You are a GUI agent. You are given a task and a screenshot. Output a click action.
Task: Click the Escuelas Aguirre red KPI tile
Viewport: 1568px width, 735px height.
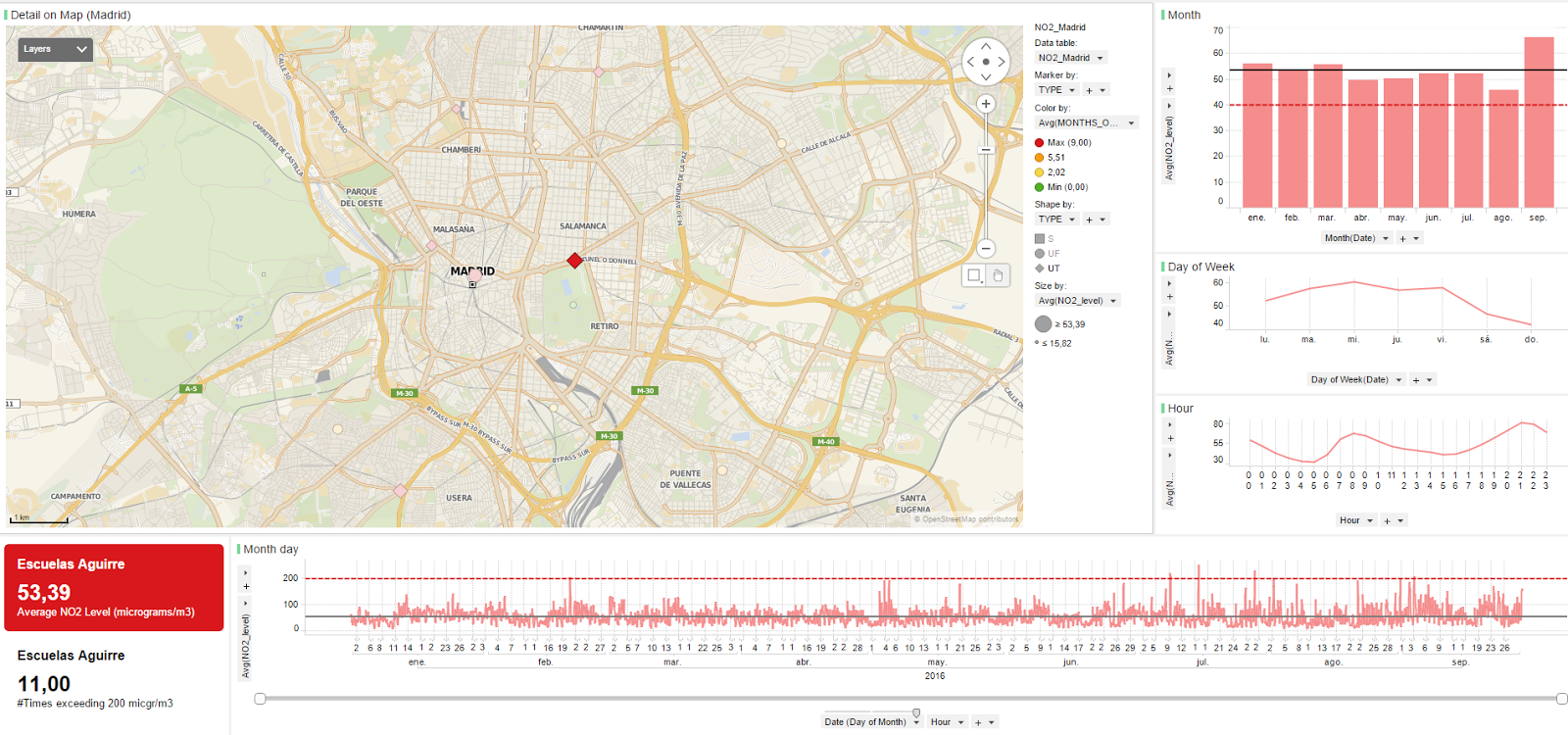click(x=114, y=588)
